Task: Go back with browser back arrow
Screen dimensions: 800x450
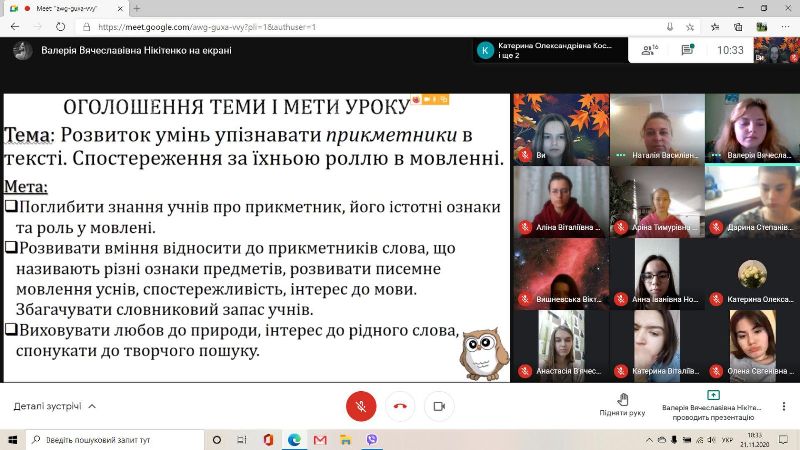Action: [x=16, y=27]
